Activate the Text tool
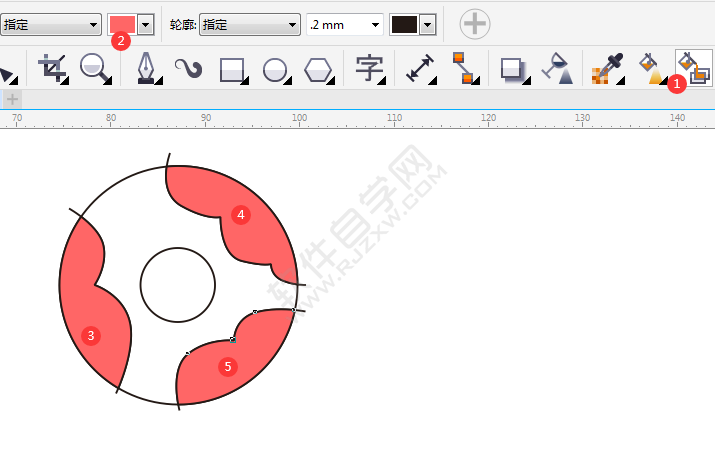Screen dimensions: 715x470 pos(369,69)
